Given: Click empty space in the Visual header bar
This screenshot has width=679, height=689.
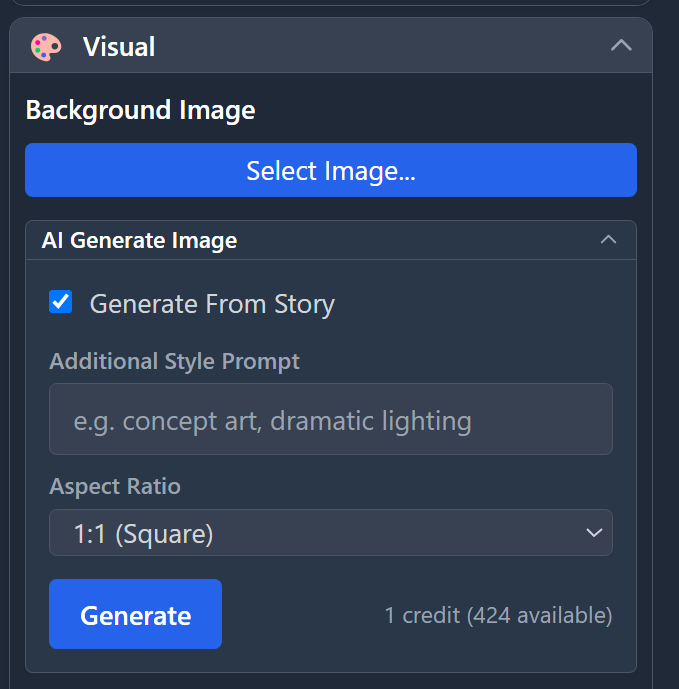Looking at the screenshot, I should coord(380,46).
